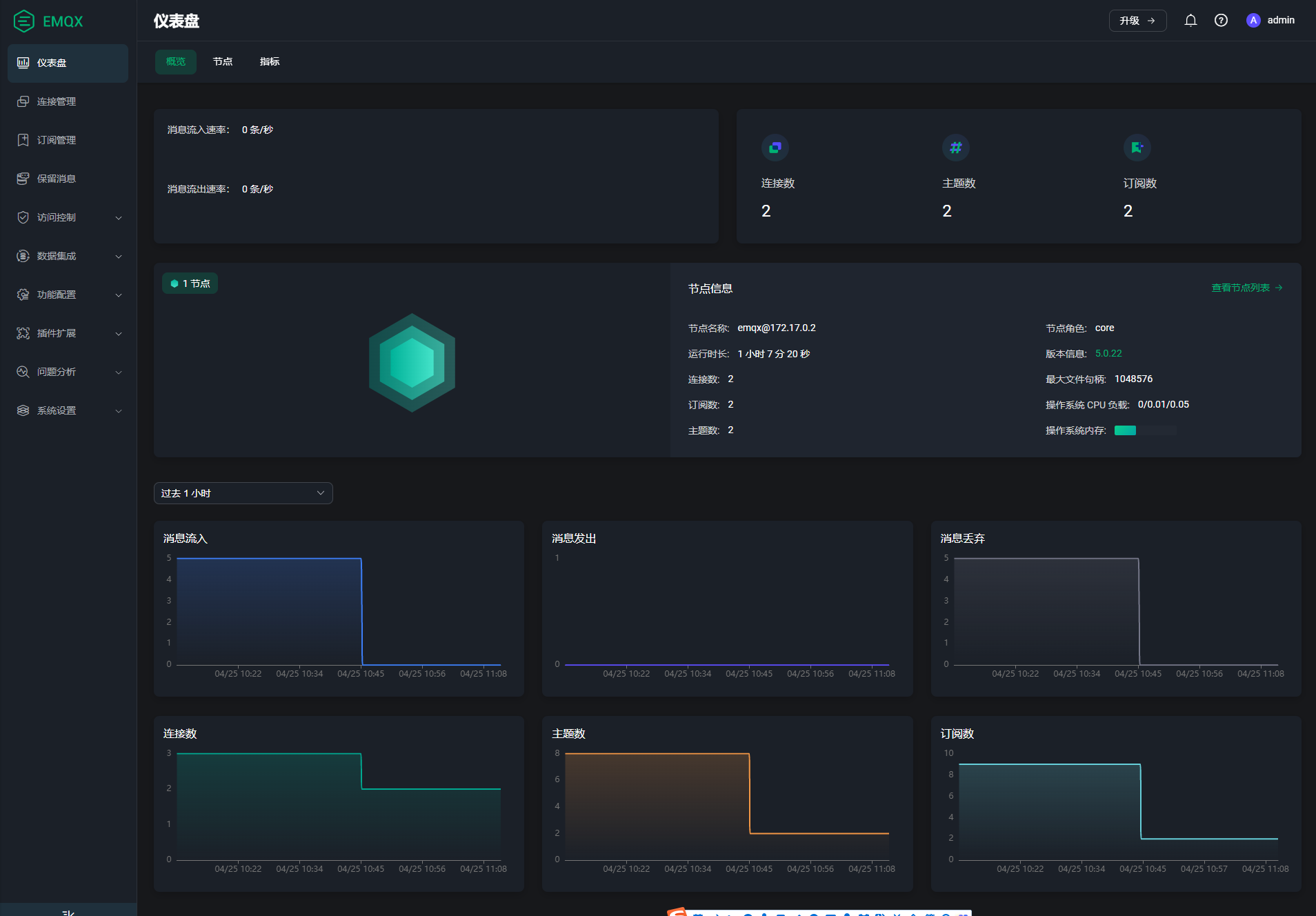Click the 5.0.22 version number link
Viewport: 1316px width, 916px height.
(1108, 354)
